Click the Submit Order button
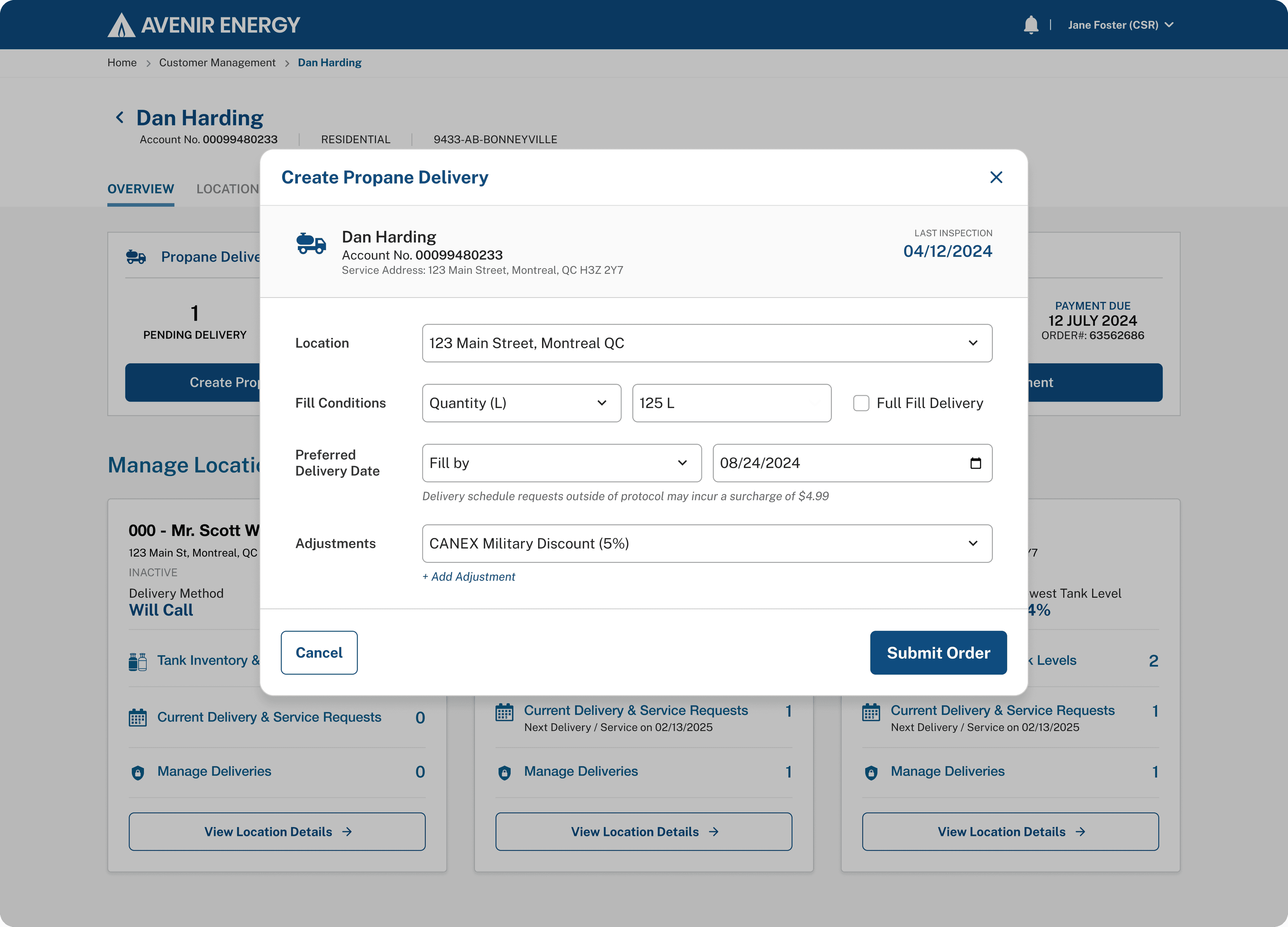Screen dimensions: 1288x927 [x=938, y=653]
